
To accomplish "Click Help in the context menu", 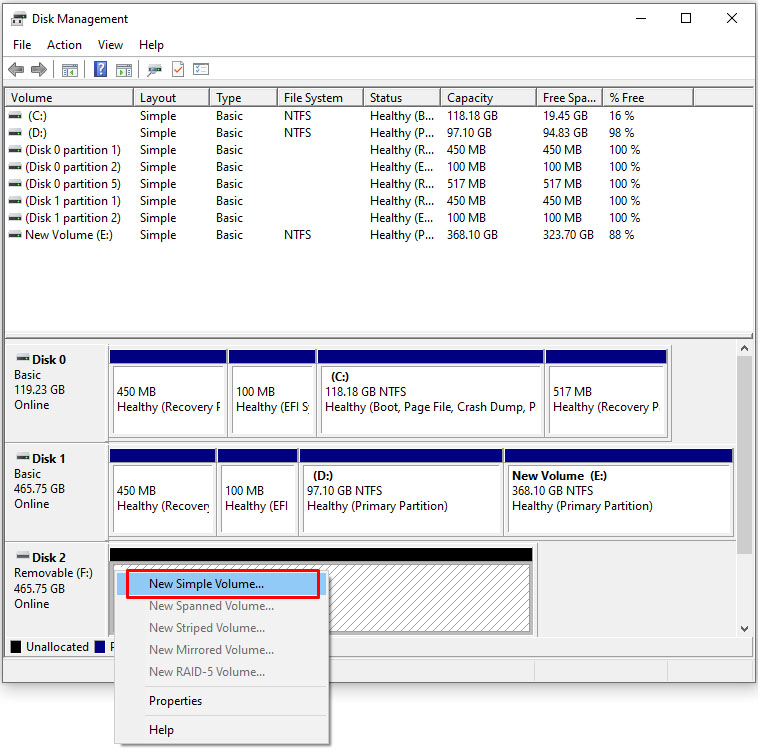I will pos(161,730).
